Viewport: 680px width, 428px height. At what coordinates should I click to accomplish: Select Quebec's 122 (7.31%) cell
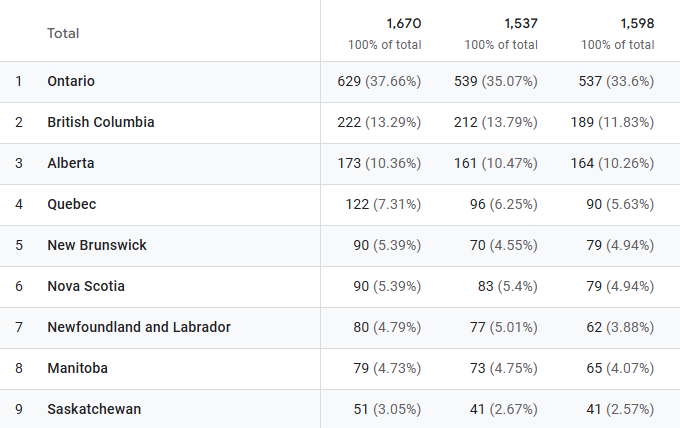coord(383,204)
